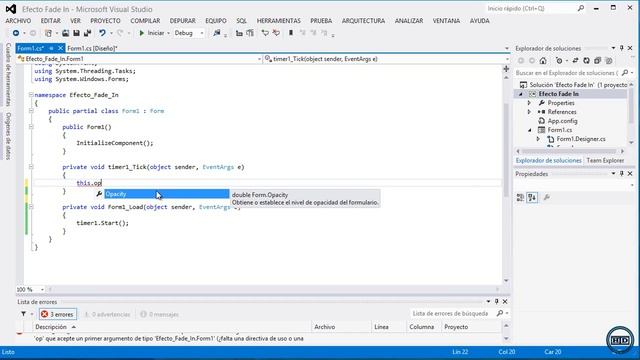Viewport: 640px width, 360px height.
Task: Expand the Properties node in Solution Explorer
Action: [x=529, y=103]
